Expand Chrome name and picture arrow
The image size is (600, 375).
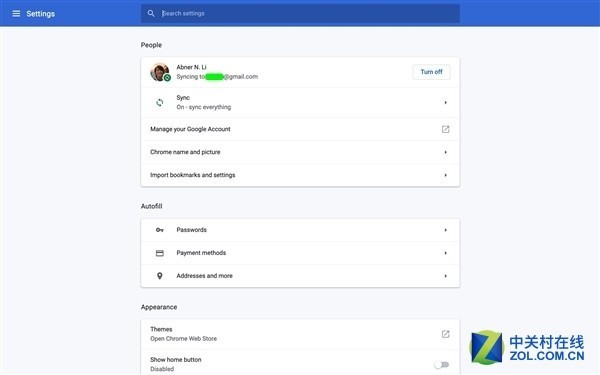(x=445, y=152)
